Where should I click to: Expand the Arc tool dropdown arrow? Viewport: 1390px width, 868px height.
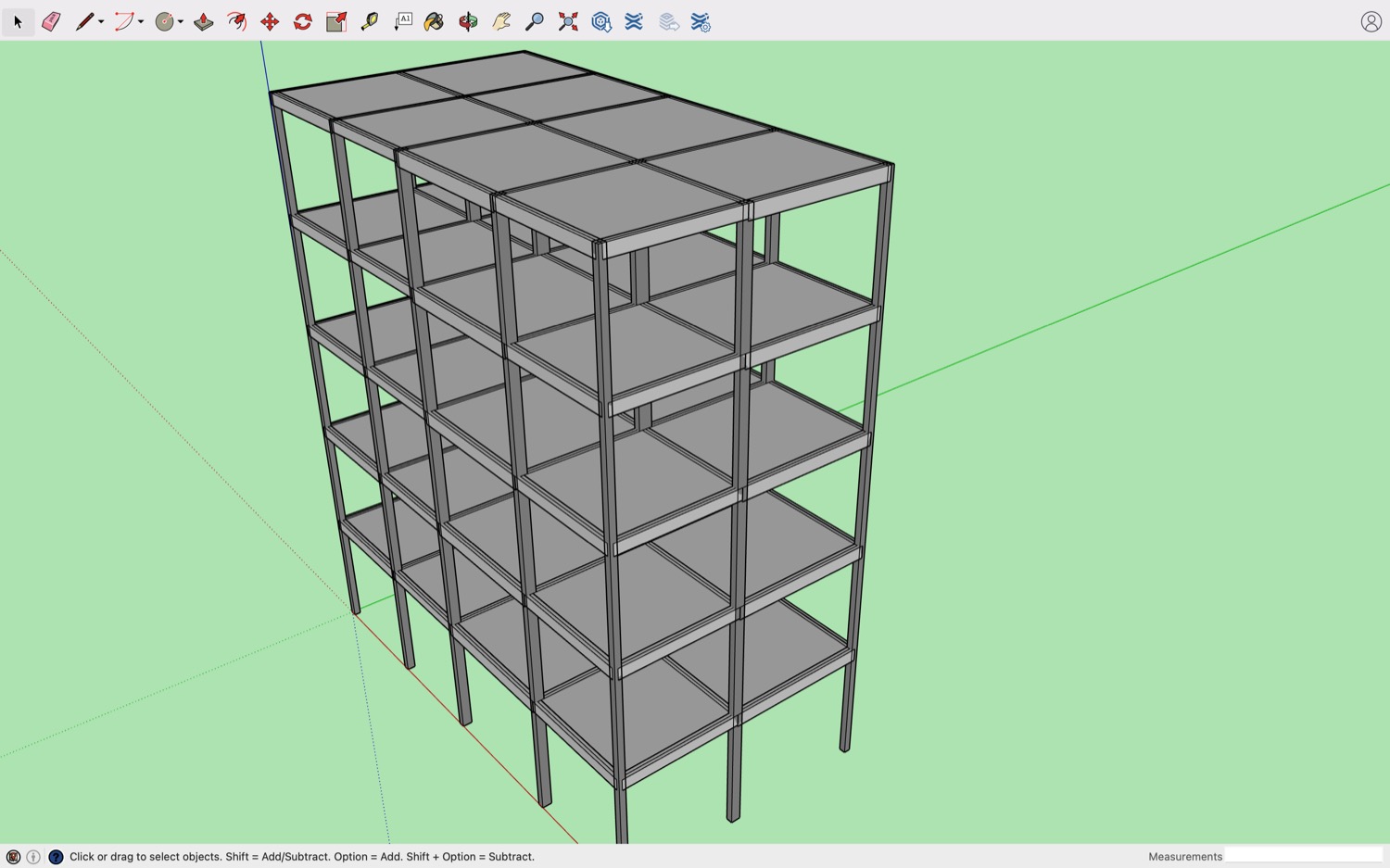pyautogui.click(x=141, y=21)
